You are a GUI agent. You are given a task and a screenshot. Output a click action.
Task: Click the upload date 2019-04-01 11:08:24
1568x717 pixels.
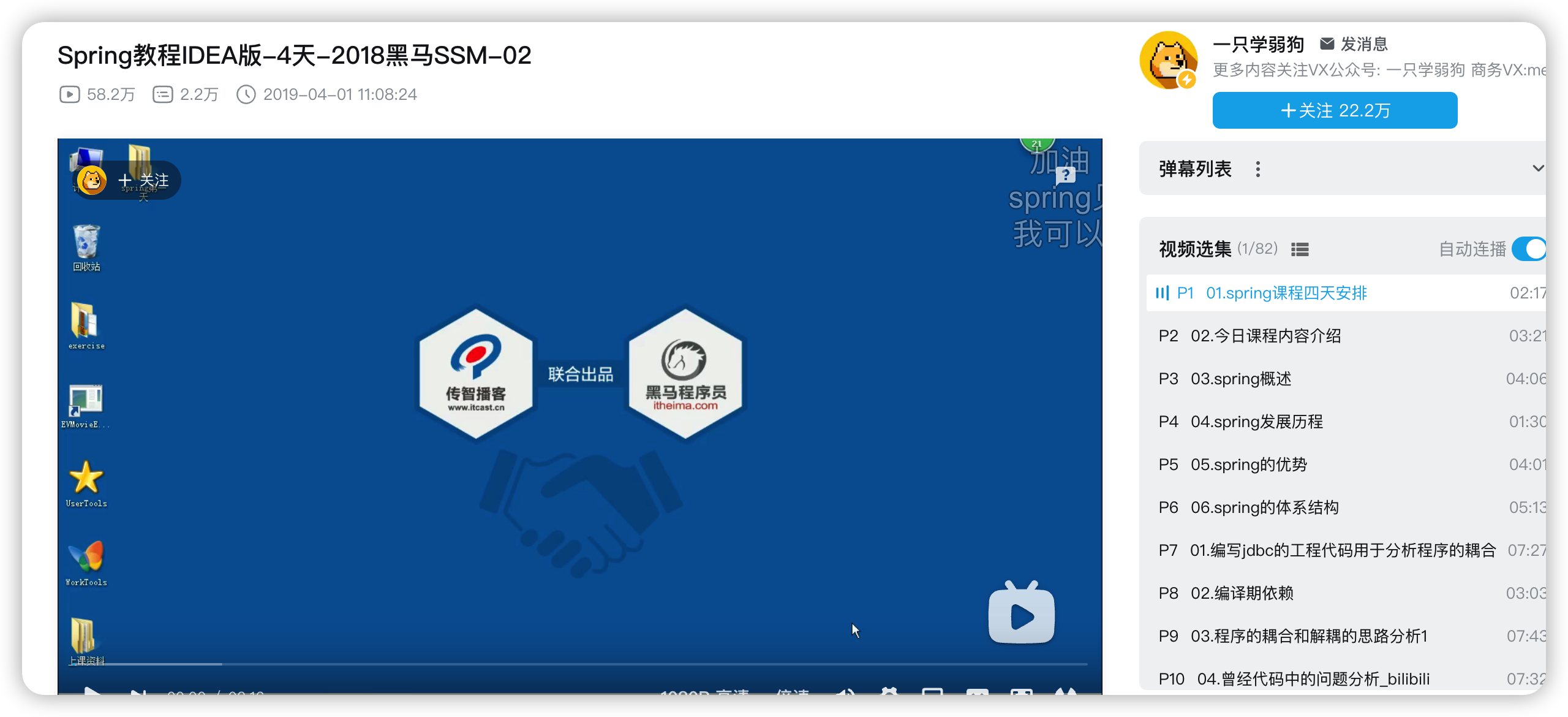pos(340,94)
